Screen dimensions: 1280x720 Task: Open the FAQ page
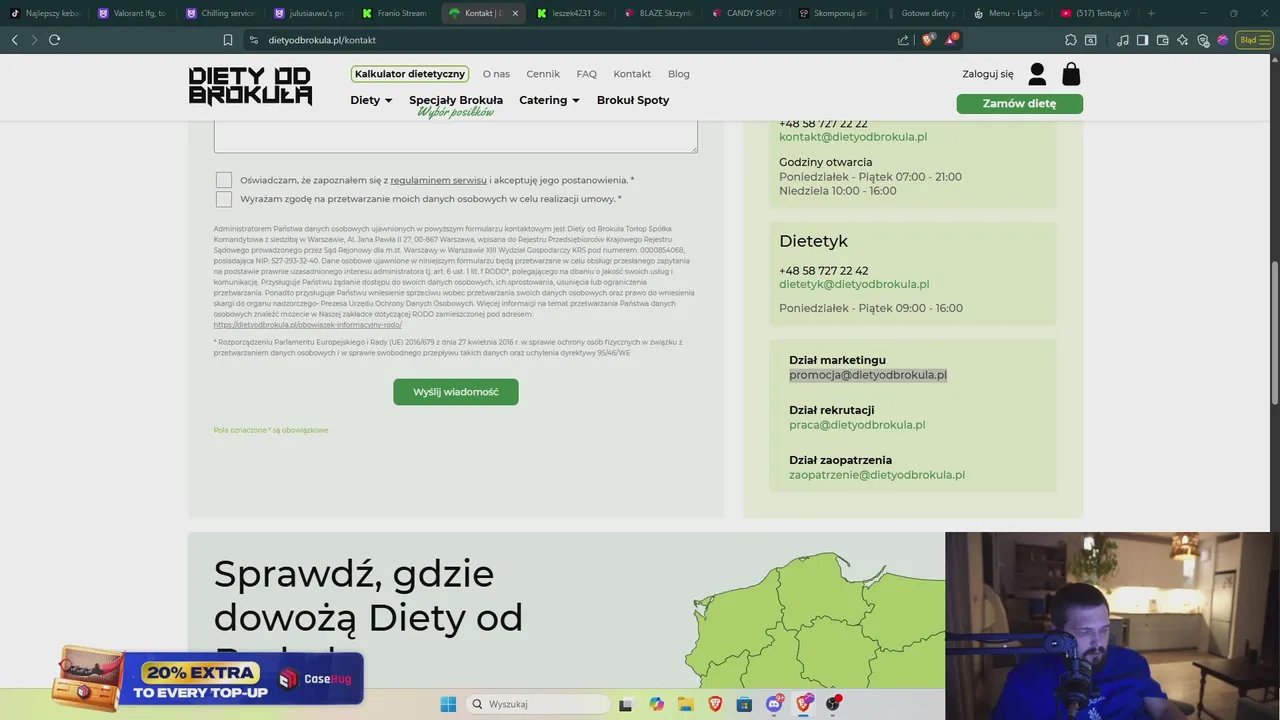[x=586, y=74]
